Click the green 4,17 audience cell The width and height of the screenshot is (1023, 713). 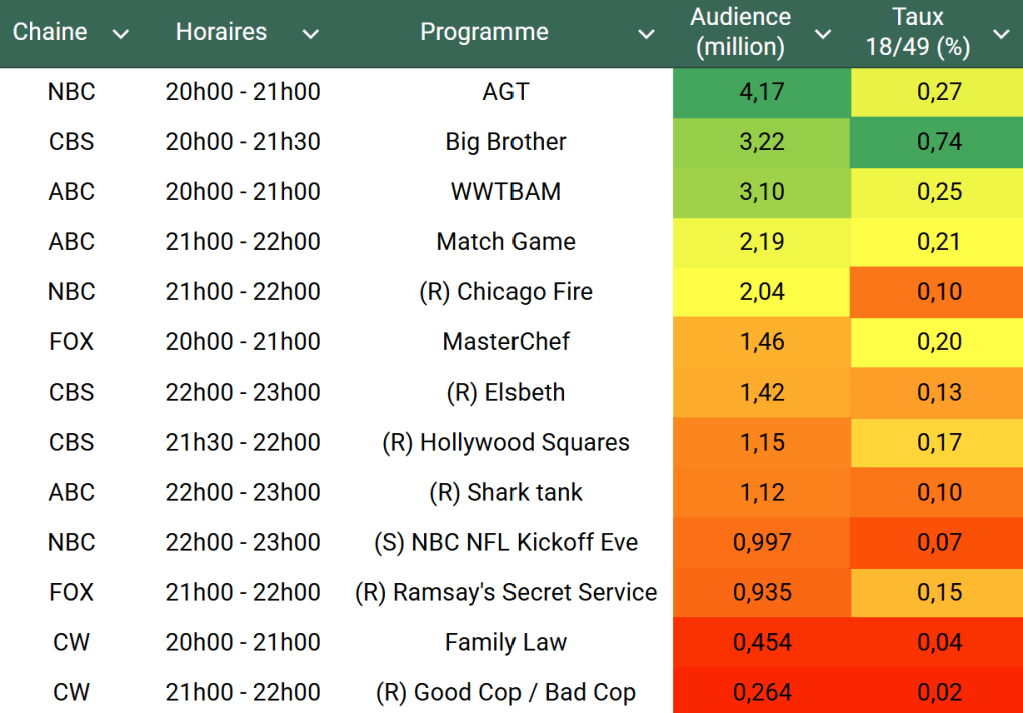[x=761, y=92]
